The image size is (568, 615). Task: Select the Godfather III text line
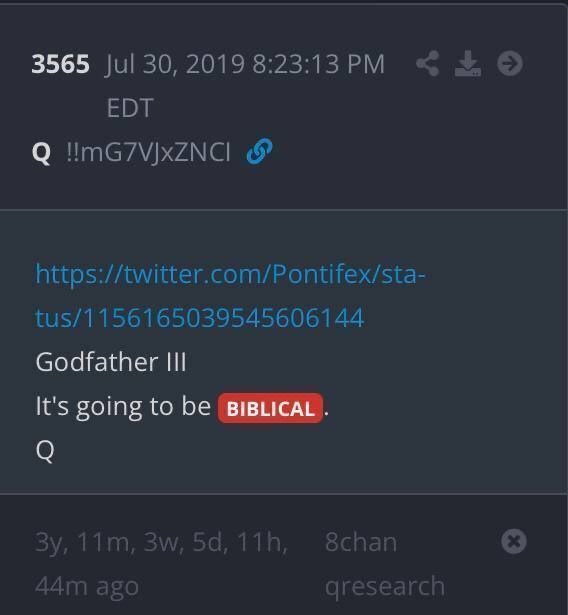[111, 362]
